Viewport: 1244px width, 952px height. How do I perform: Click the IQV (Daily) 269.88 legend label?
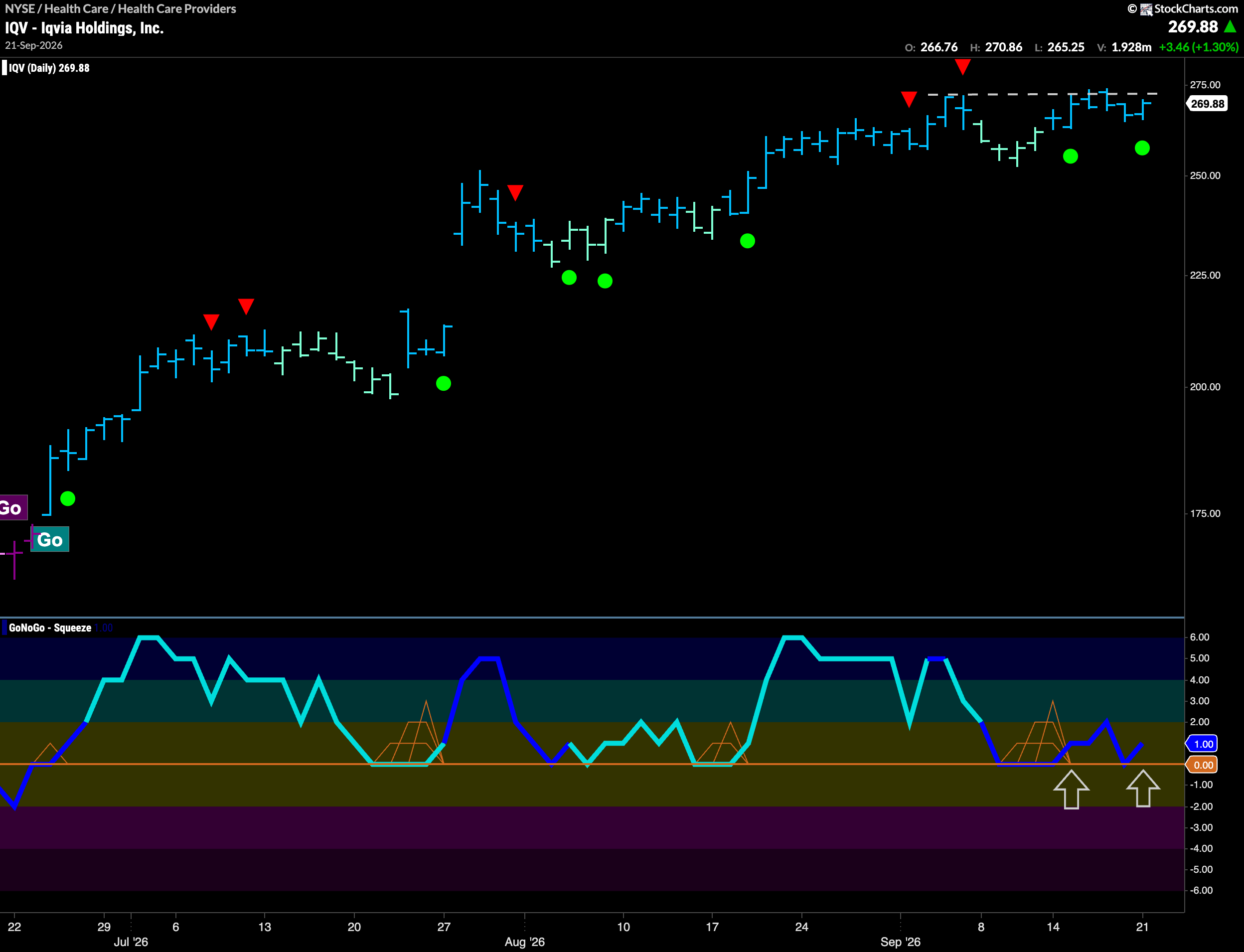49,68
